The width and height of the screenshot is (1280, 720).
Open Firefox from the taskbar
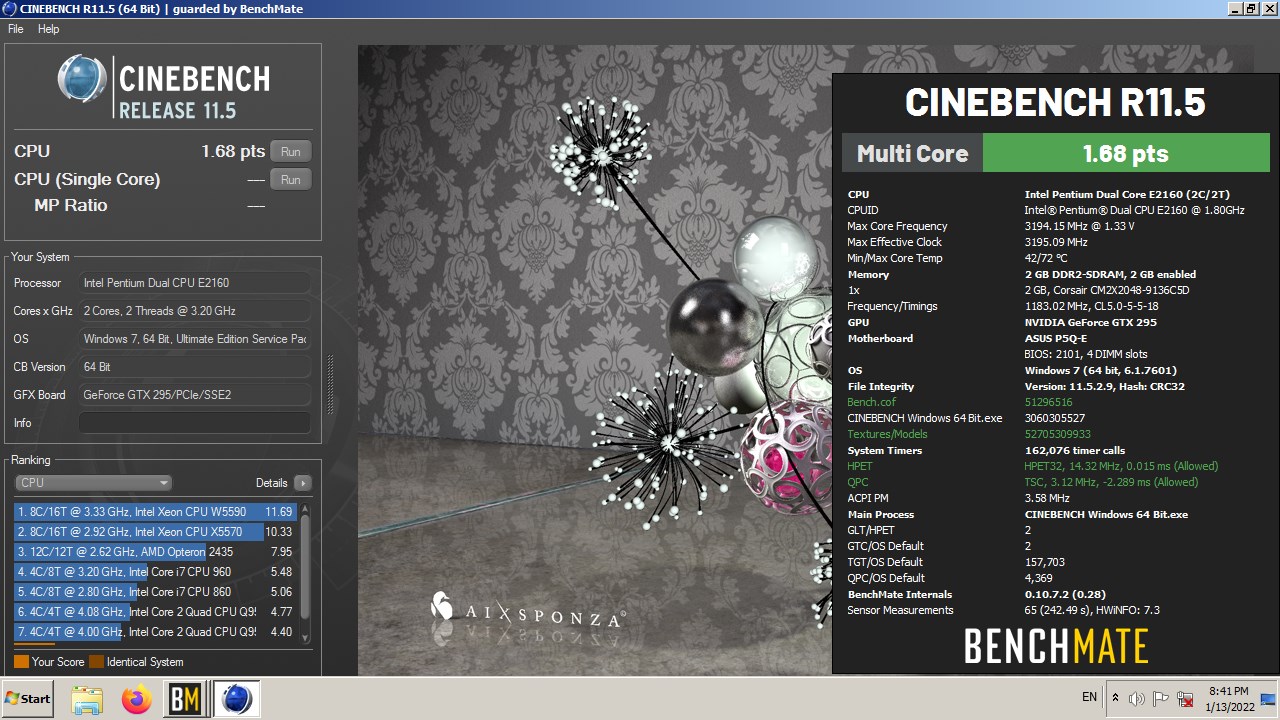136,699
